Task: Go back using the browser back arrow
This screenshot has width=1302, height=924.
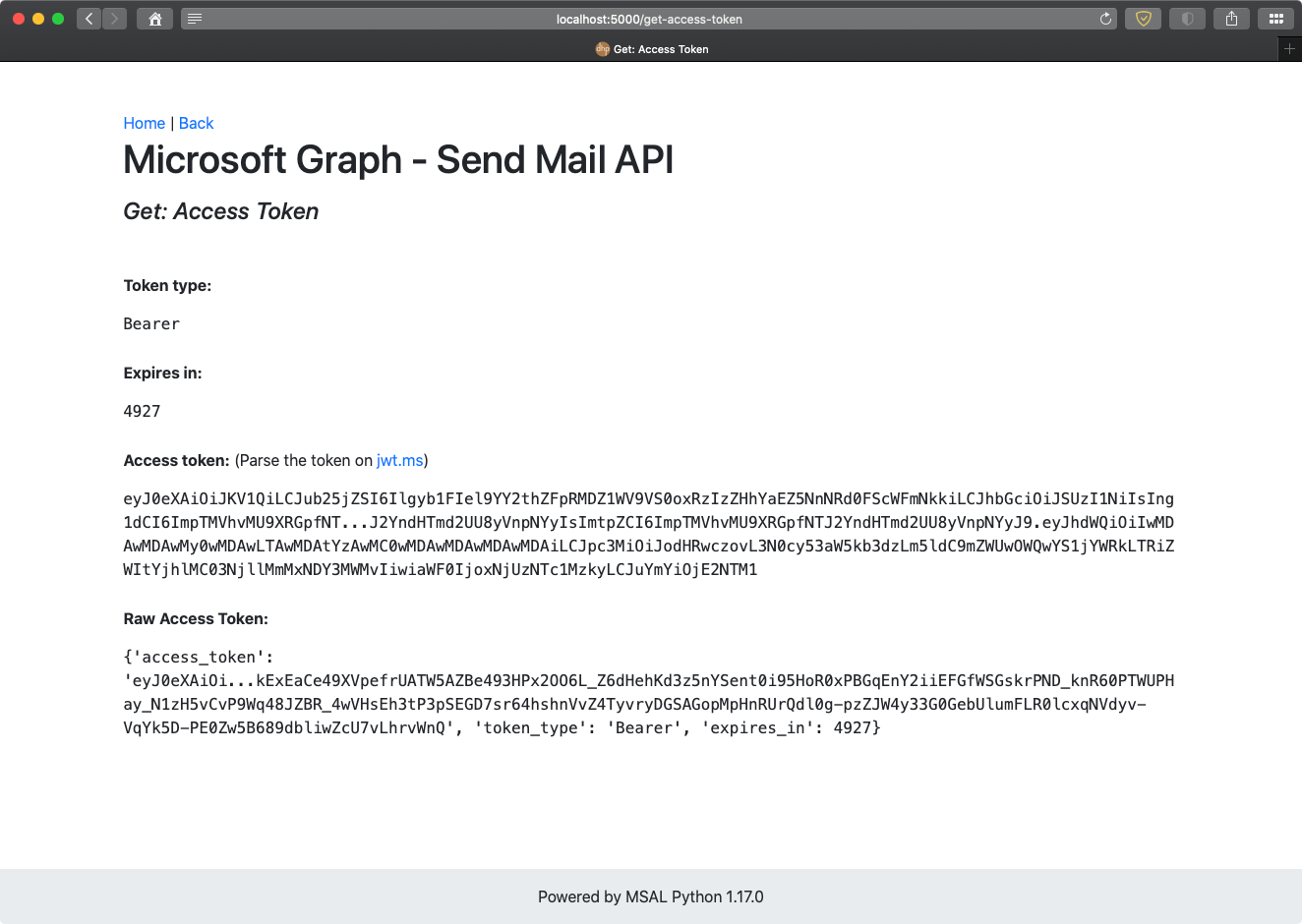Action: 89,19
